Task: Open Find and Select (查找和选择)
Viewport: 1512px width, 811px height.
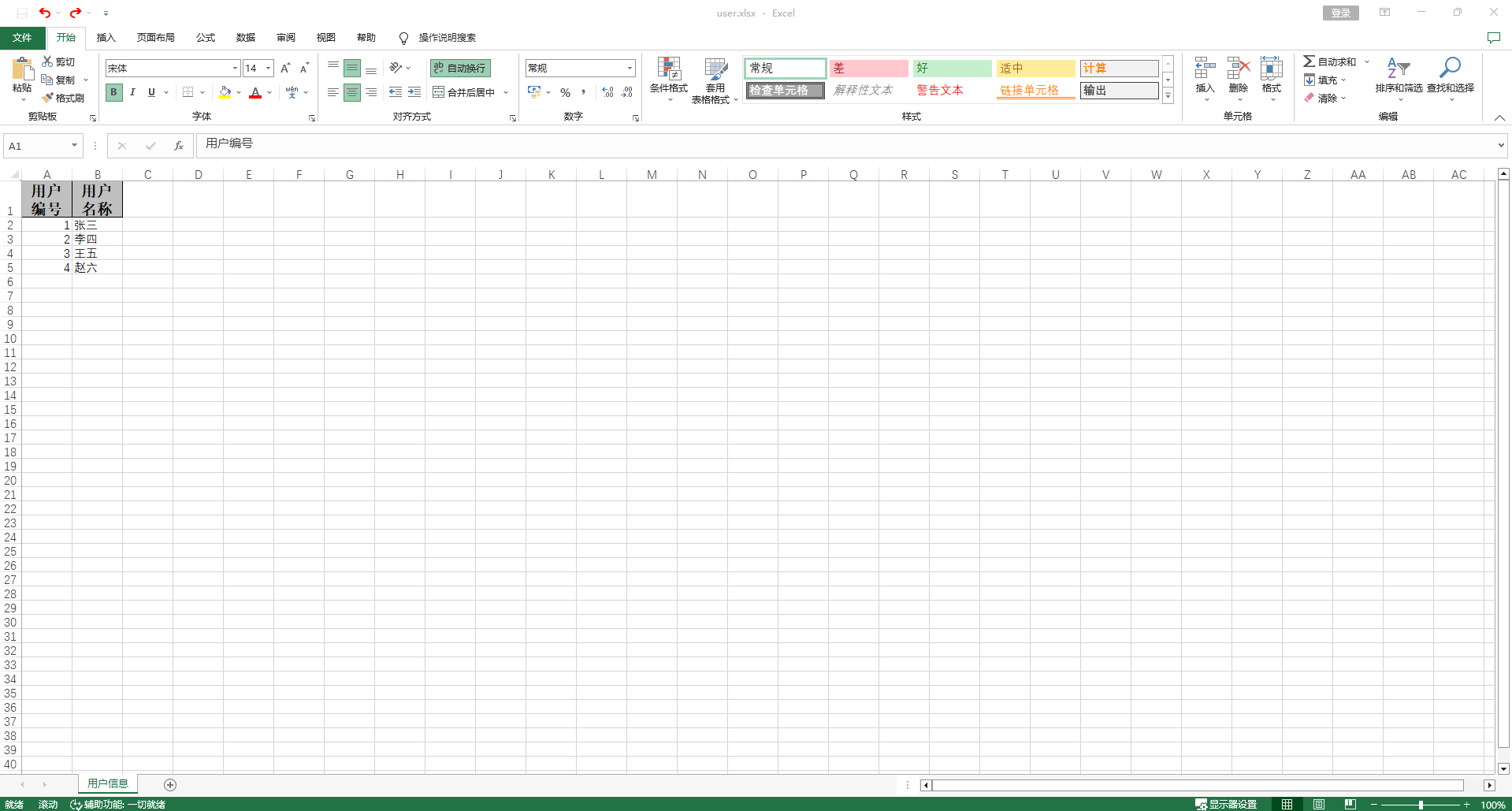Action: coord(1450,69)
